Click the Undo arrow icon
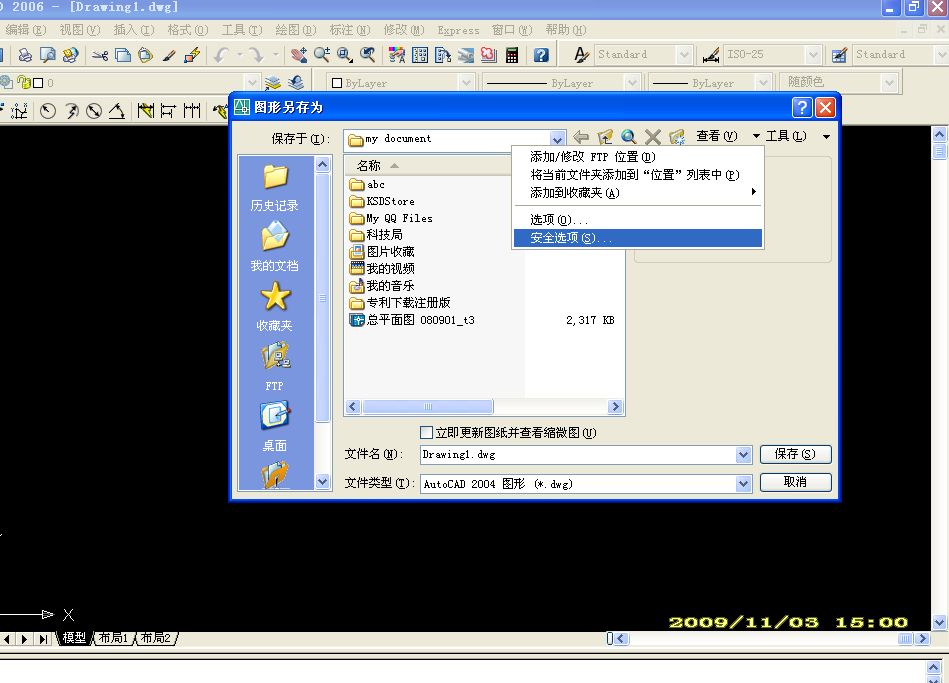 [x=221, y=55]
